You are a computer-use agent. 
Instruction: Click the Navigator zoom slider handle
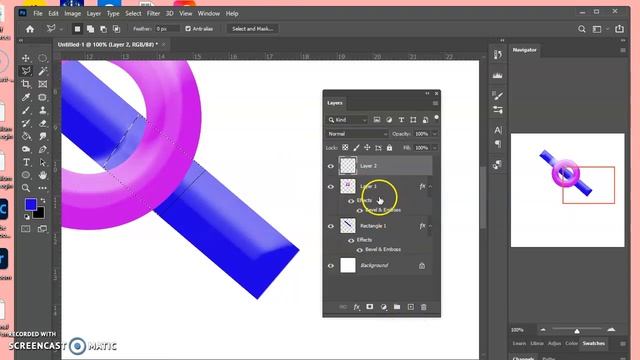(x=577, y=330)
